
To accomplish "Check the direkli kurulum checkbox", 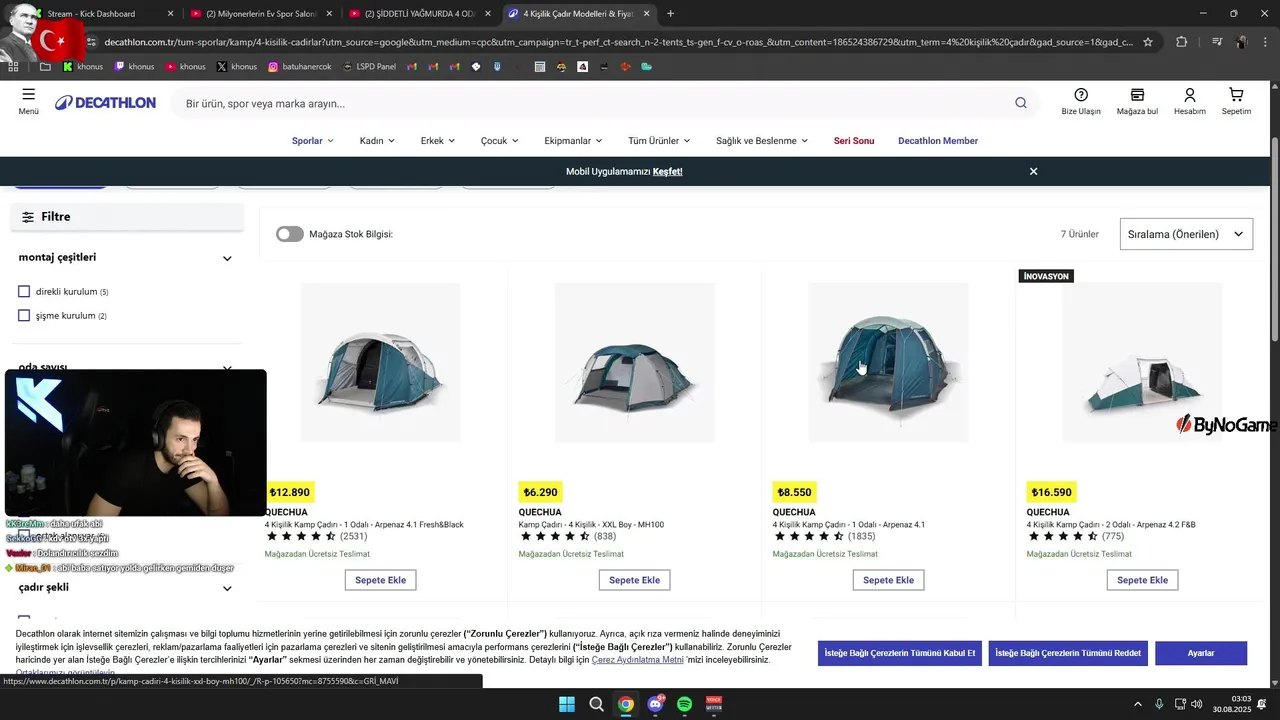I will pos(24,292).
